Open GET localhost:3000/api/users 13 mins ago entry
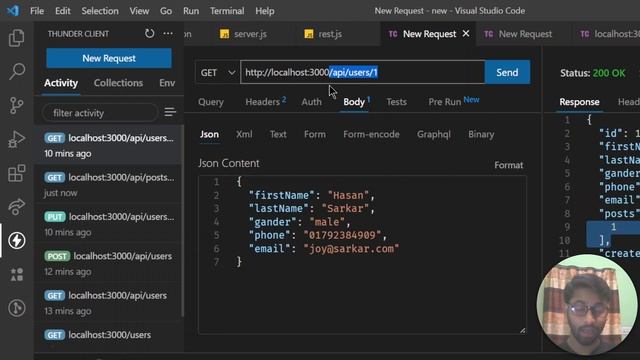This screenshot has width=640, height=360. 109,303
